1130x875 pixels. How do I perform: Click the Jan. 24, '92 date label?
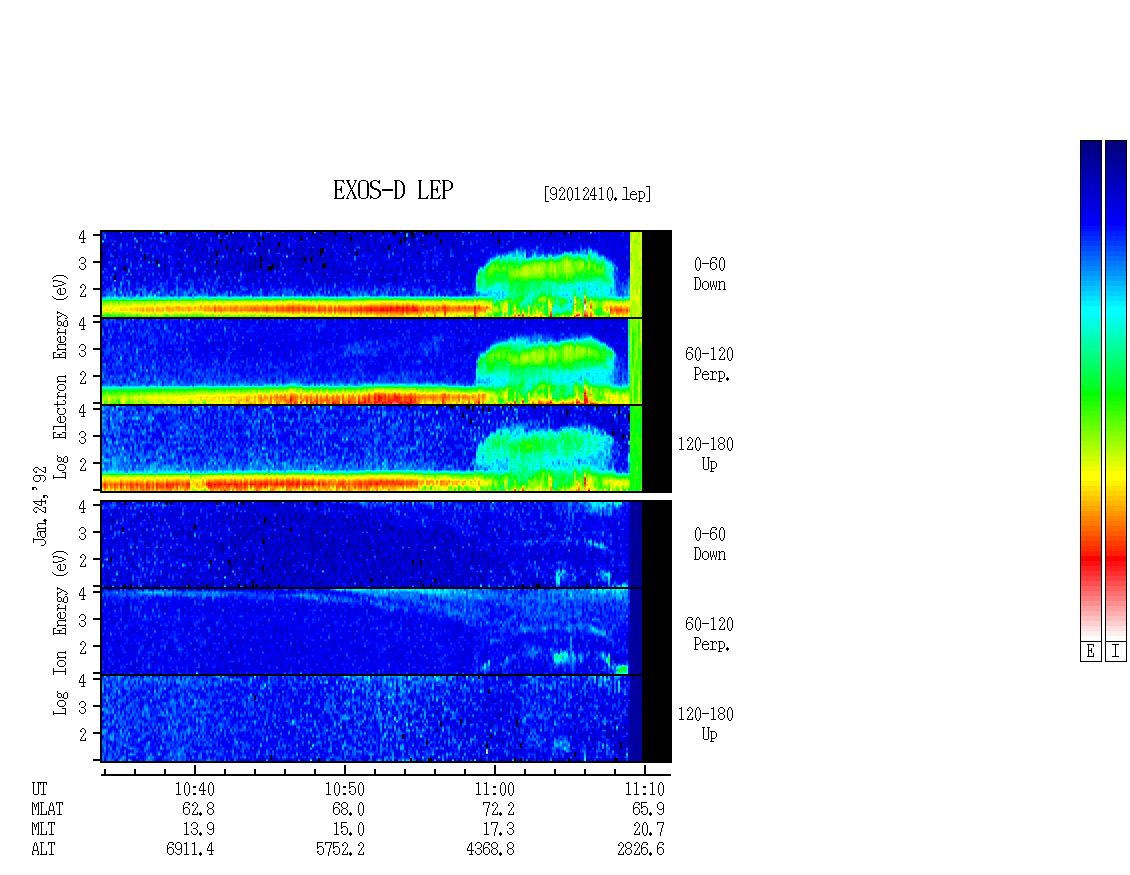40,505
